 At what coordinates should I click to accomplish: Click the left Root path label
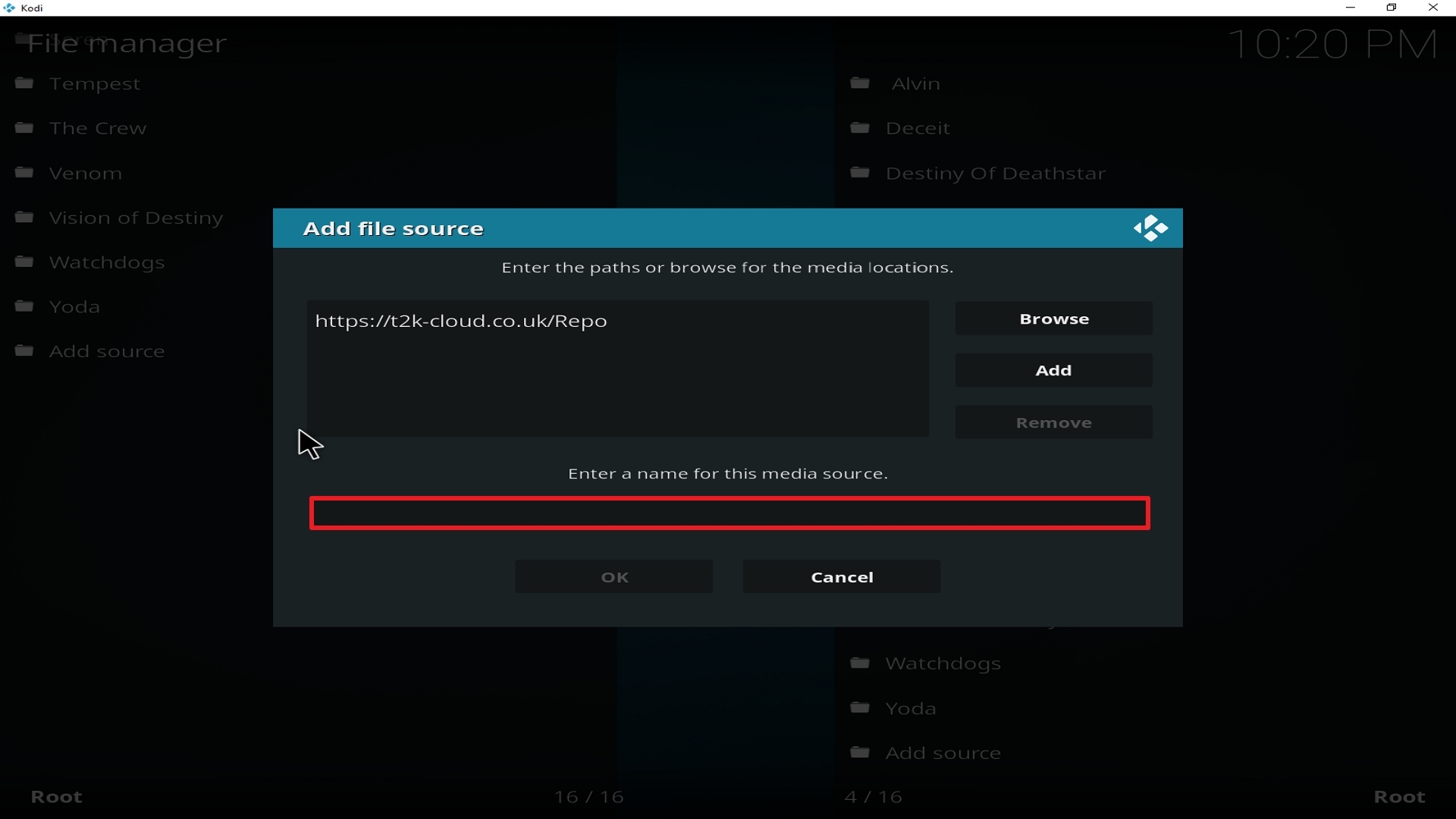click(56, 797)
